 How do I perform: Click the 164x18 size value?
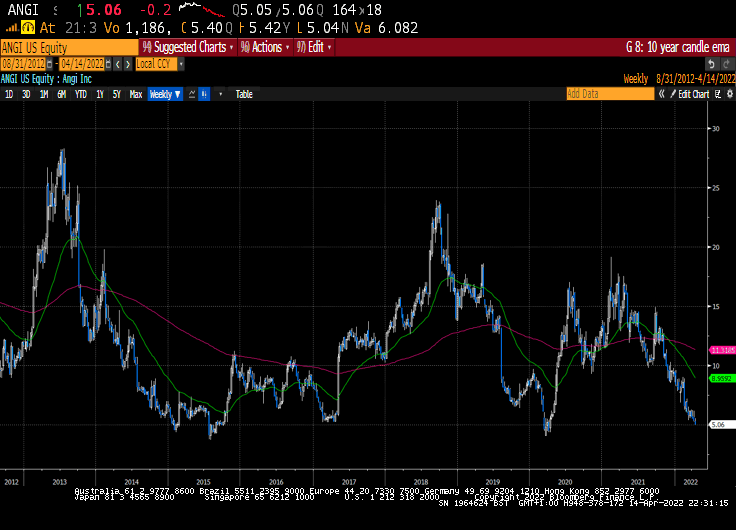click(x=357, y=10)
